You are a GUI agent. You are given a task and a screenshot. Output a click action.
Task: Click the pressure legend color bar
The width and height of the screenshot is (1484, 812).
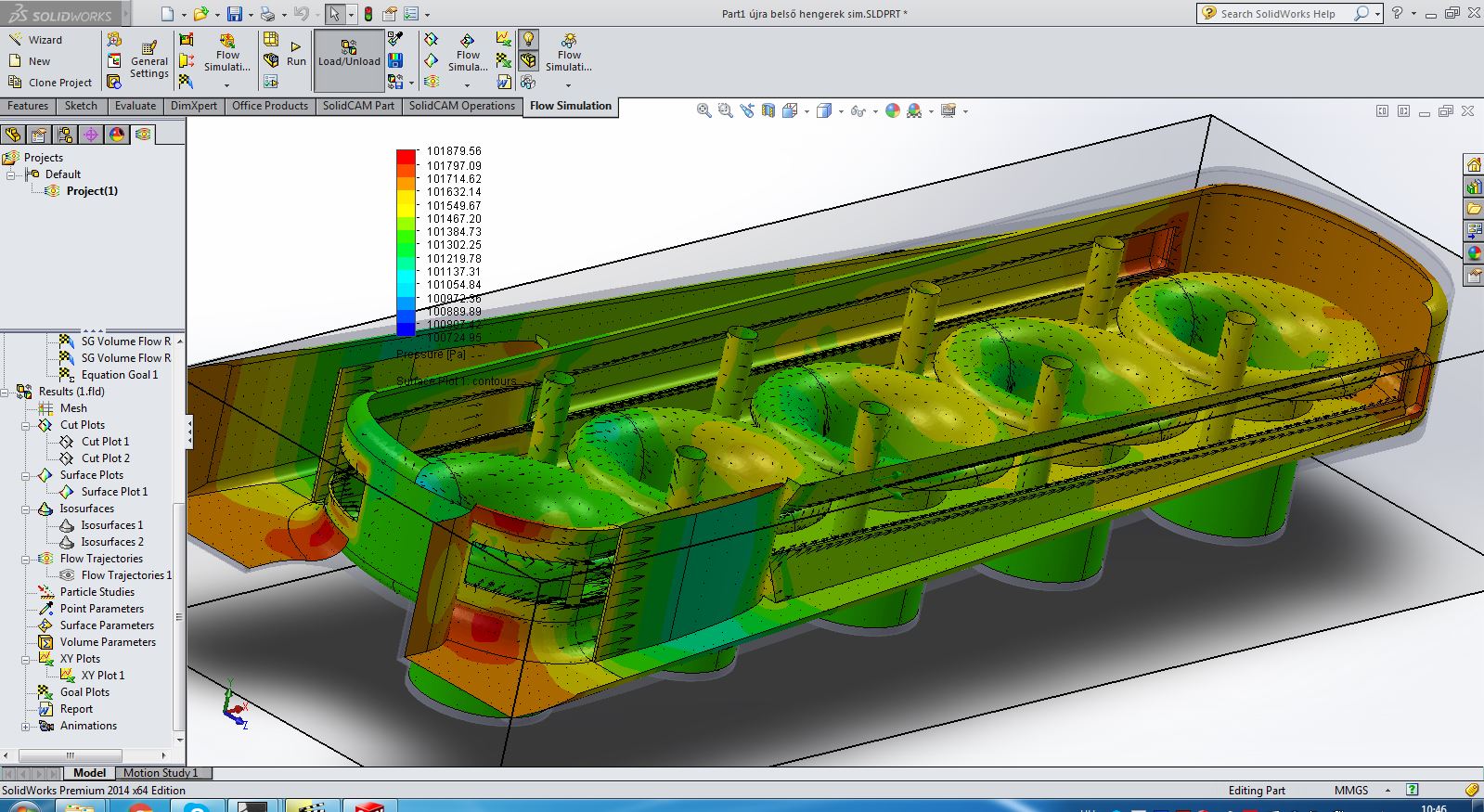click(x=406, y=241)
